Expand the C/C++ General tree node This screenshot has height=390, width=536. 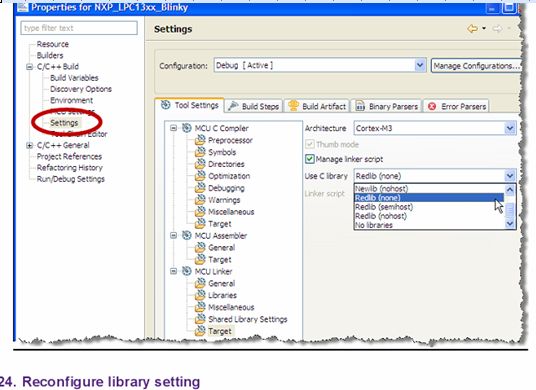click(x=30, y=146)
